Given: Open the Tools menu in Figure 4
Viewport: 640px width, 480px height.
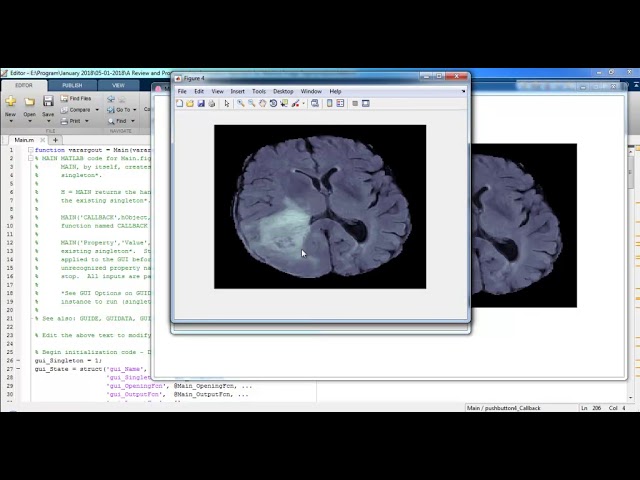Looking at the screenshot, I should (259, 91).
